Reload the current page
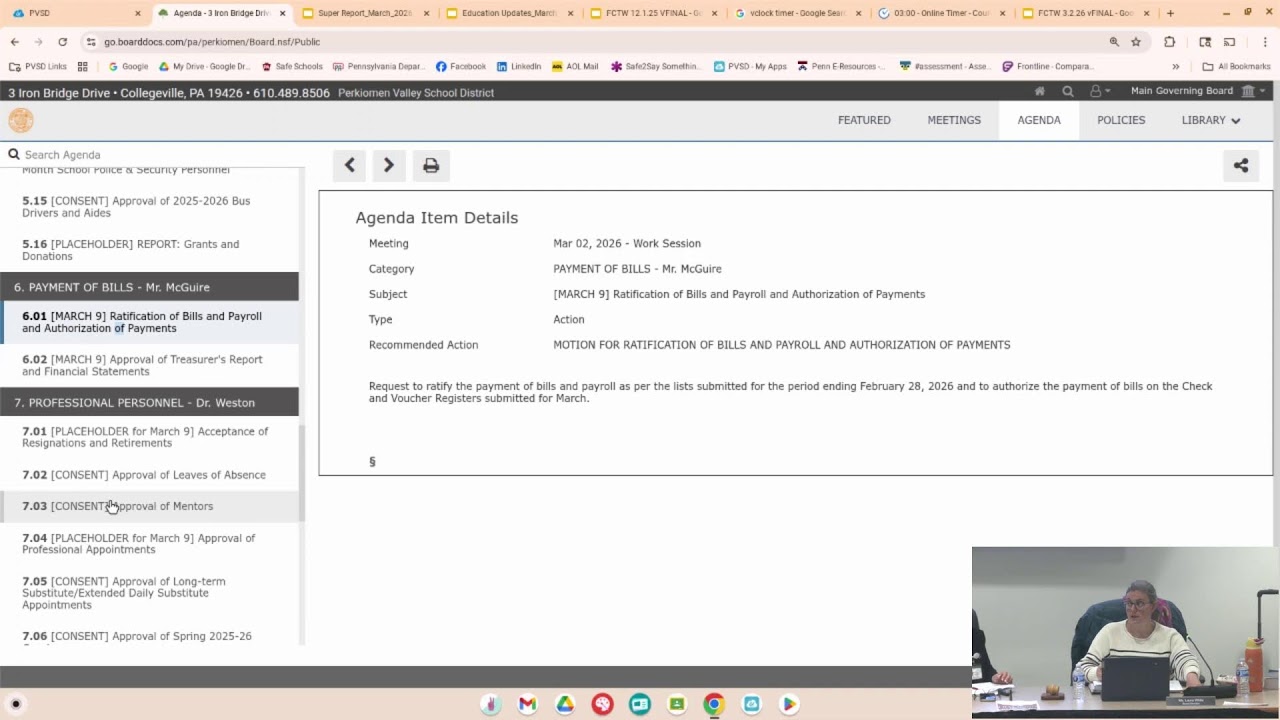1280x720 pixels. tap(62, 42)
